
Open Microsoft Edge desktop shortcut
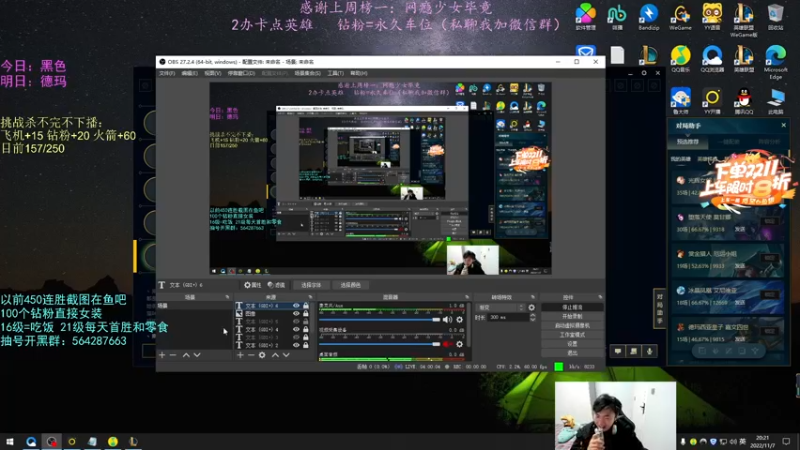coord(776,62)
